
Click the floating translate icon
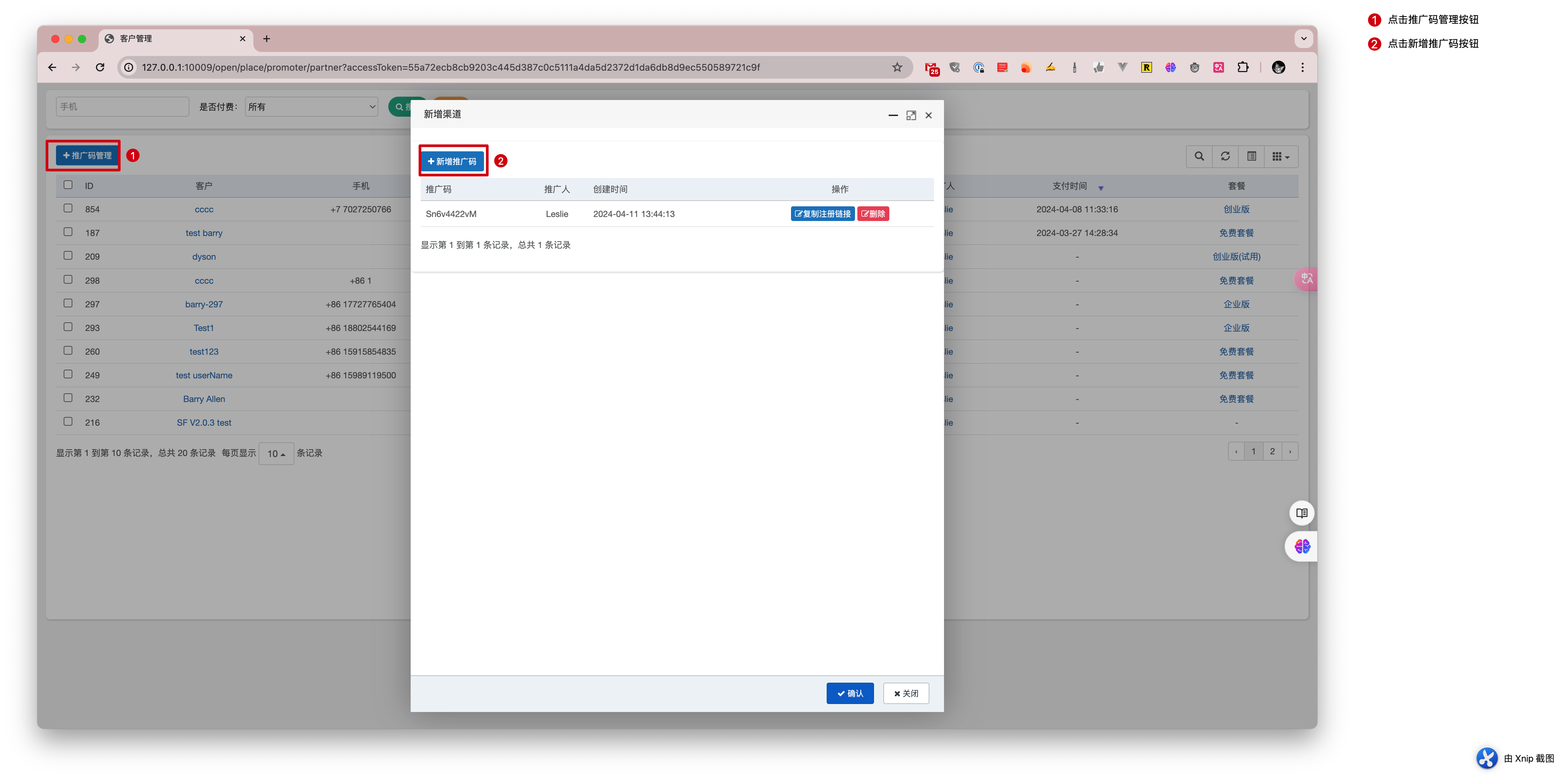pos(1306,279)
